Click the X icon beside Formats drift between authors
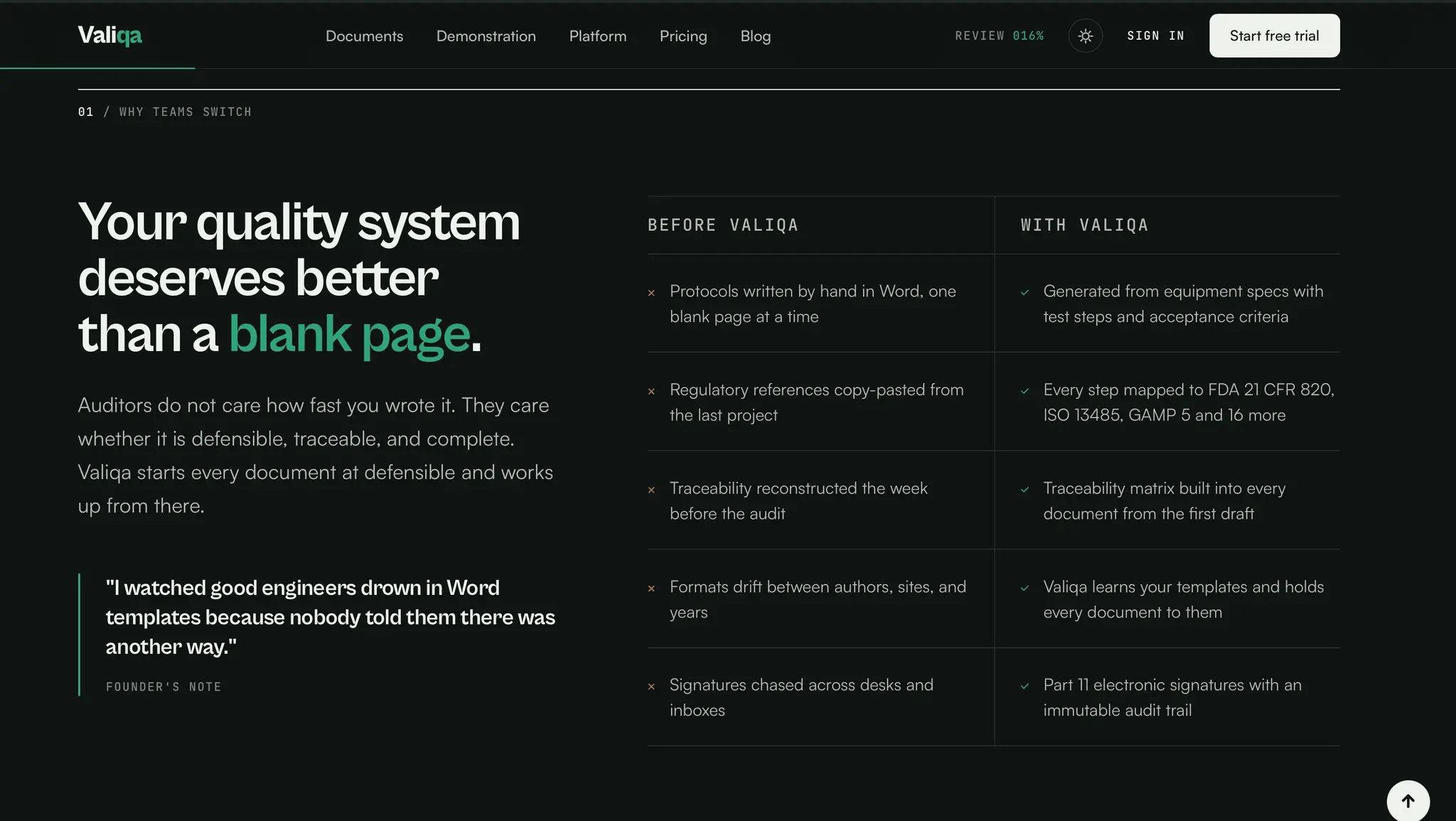The width and height of the screenshot is (1456, 821). click(651, 589)
